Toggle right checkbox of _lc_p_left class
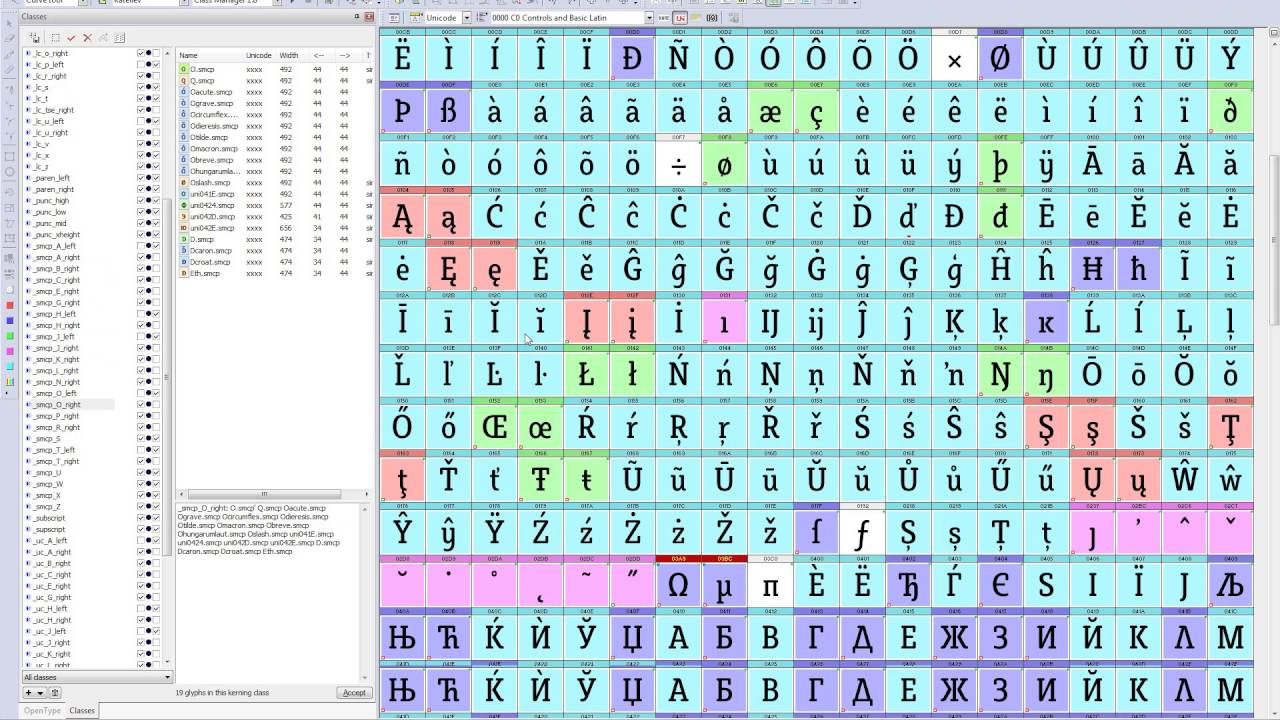Viewport: 1280px width, 720px height. 156,64
